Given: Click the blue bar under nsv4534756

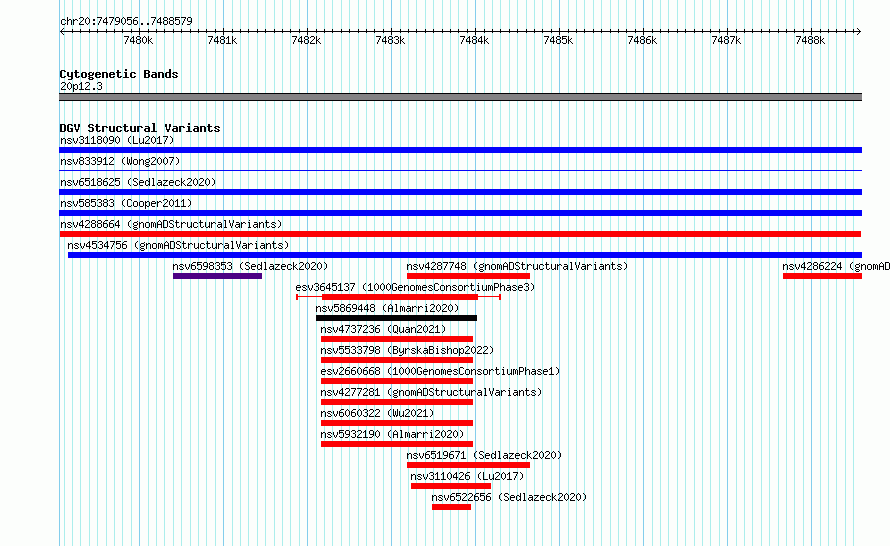Looking at the screenshot, I should click(x=465, y=255).
